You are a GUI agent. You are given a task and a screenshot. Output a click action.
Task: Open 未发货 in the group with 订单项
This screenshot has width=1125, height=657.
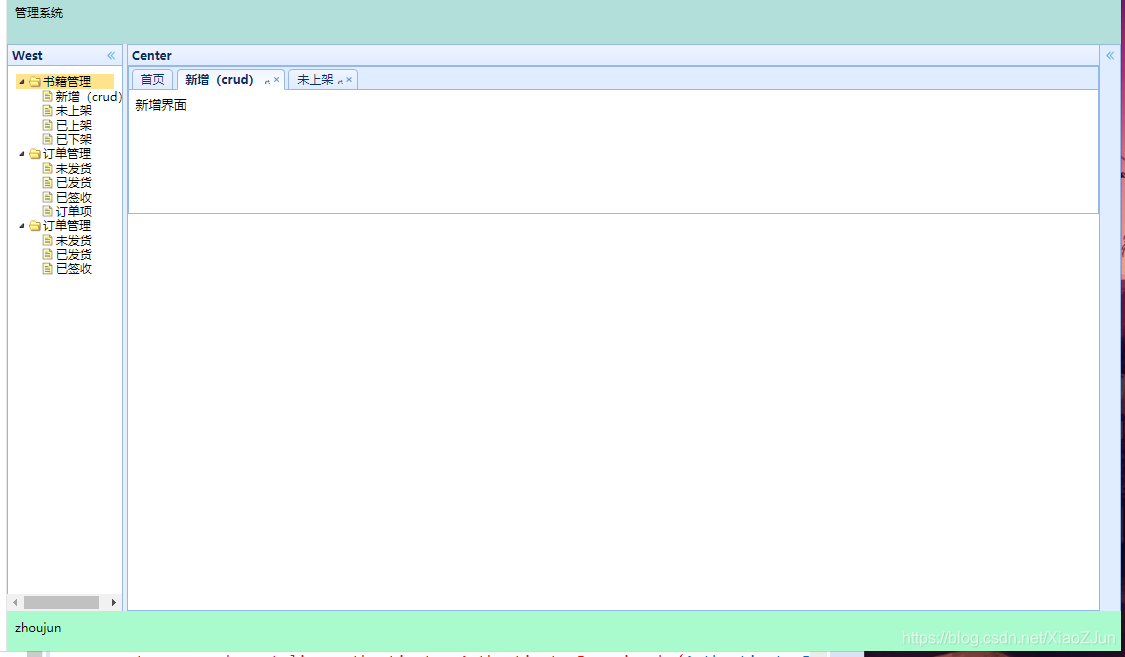(74, 168)
